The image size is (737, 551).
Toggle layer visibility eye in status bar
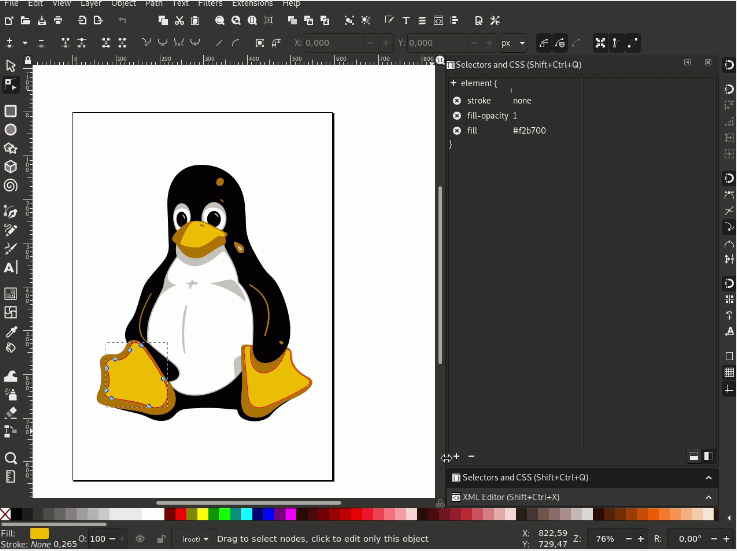(x=140, y=539)
